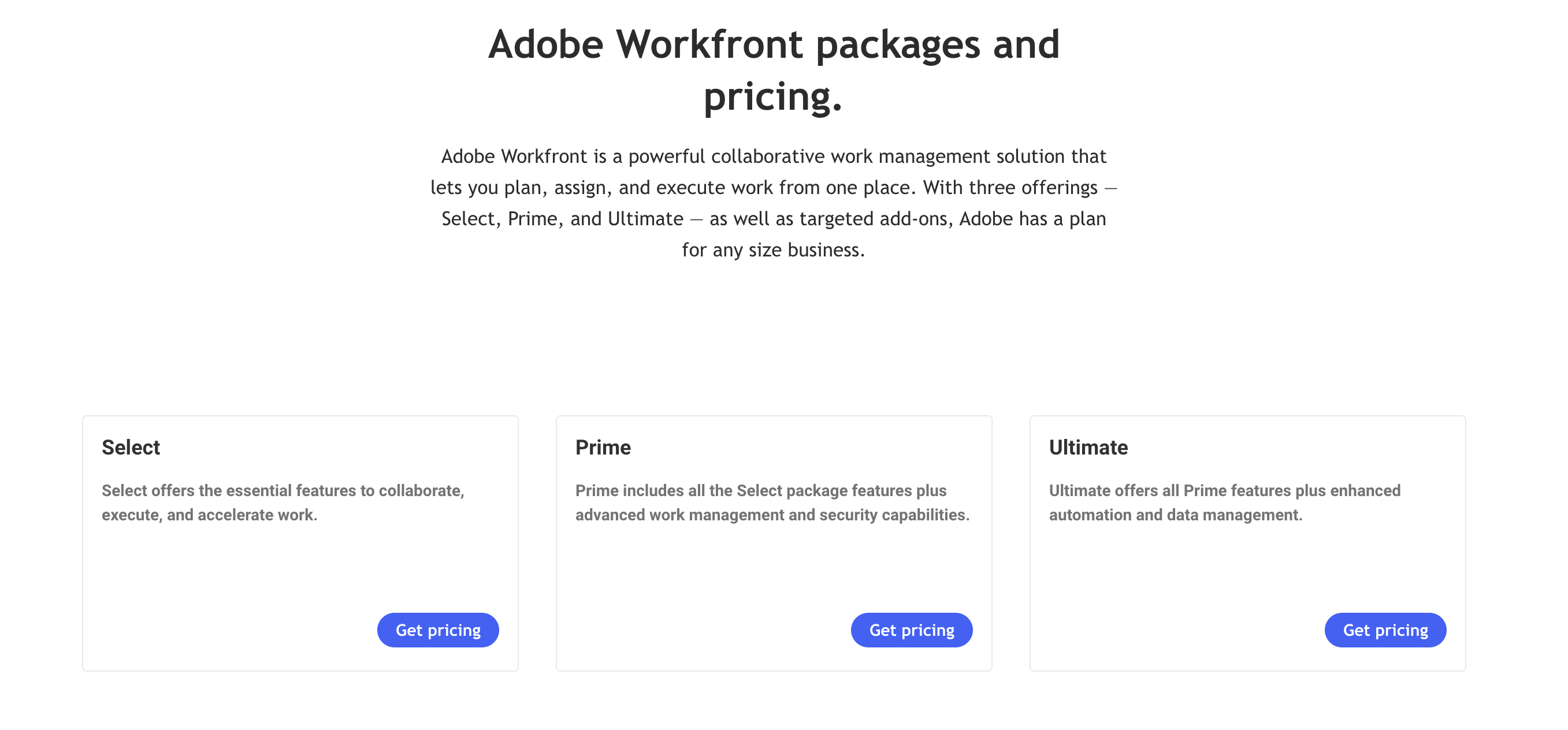The height and width of the screenshot is (730, 1568).
Task: Click the Prime package heading
Action: tap(603, 447)
